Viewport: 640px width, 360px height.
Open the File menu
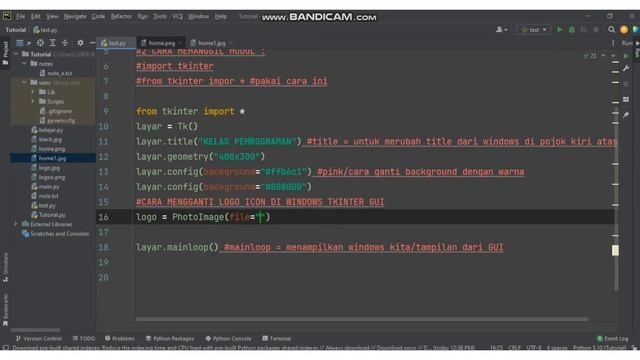click(21, 16)
